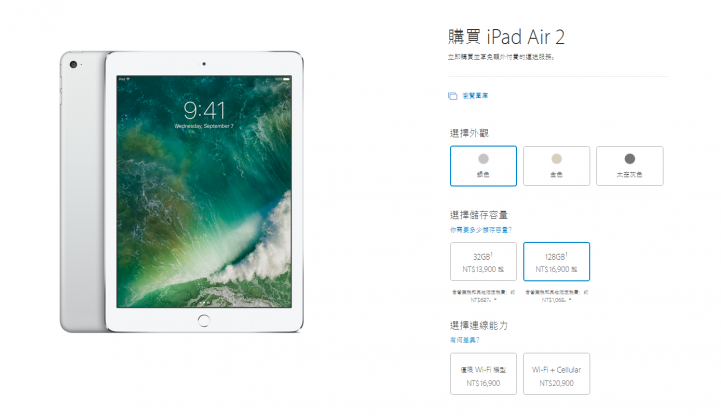This screenshot has width=721, height=416.
Task: Click the 9:41 clock on iPad lock screen
Action: pyautogui.click(x=204, y=110)
